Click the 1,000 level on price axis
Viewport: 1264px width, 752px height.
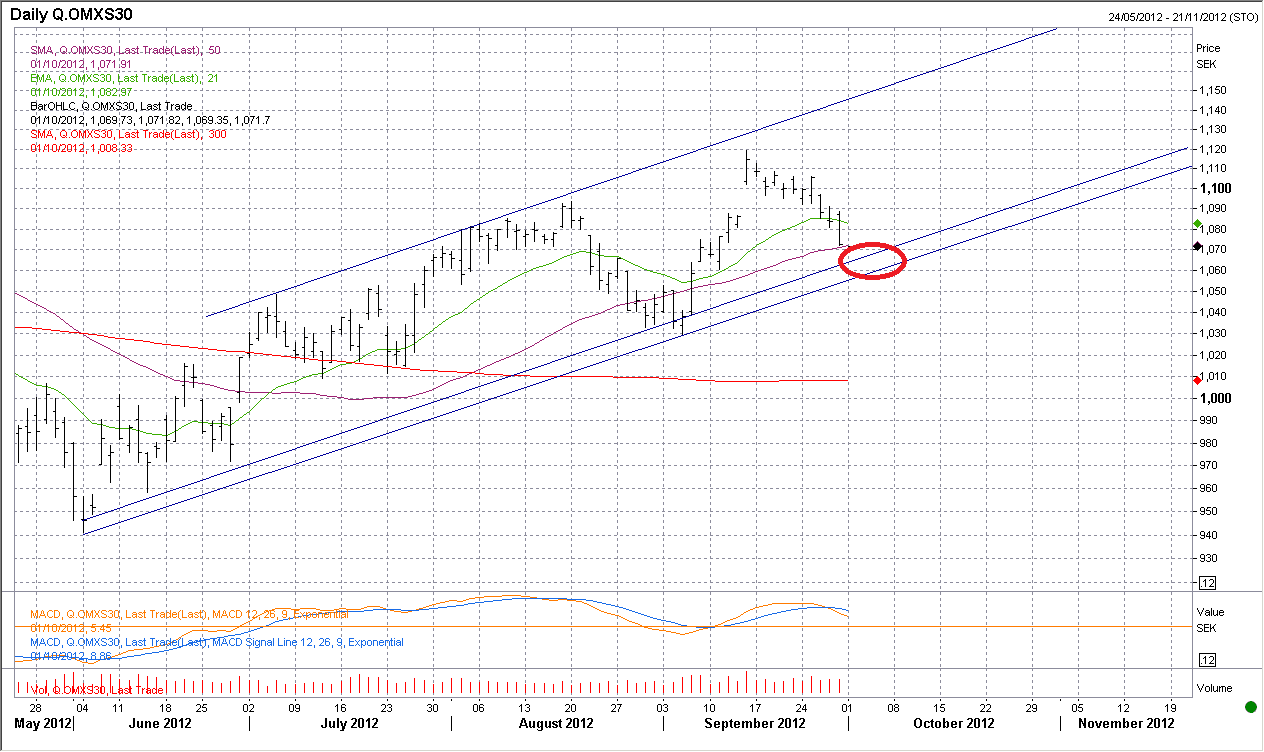pos(1214,398)
